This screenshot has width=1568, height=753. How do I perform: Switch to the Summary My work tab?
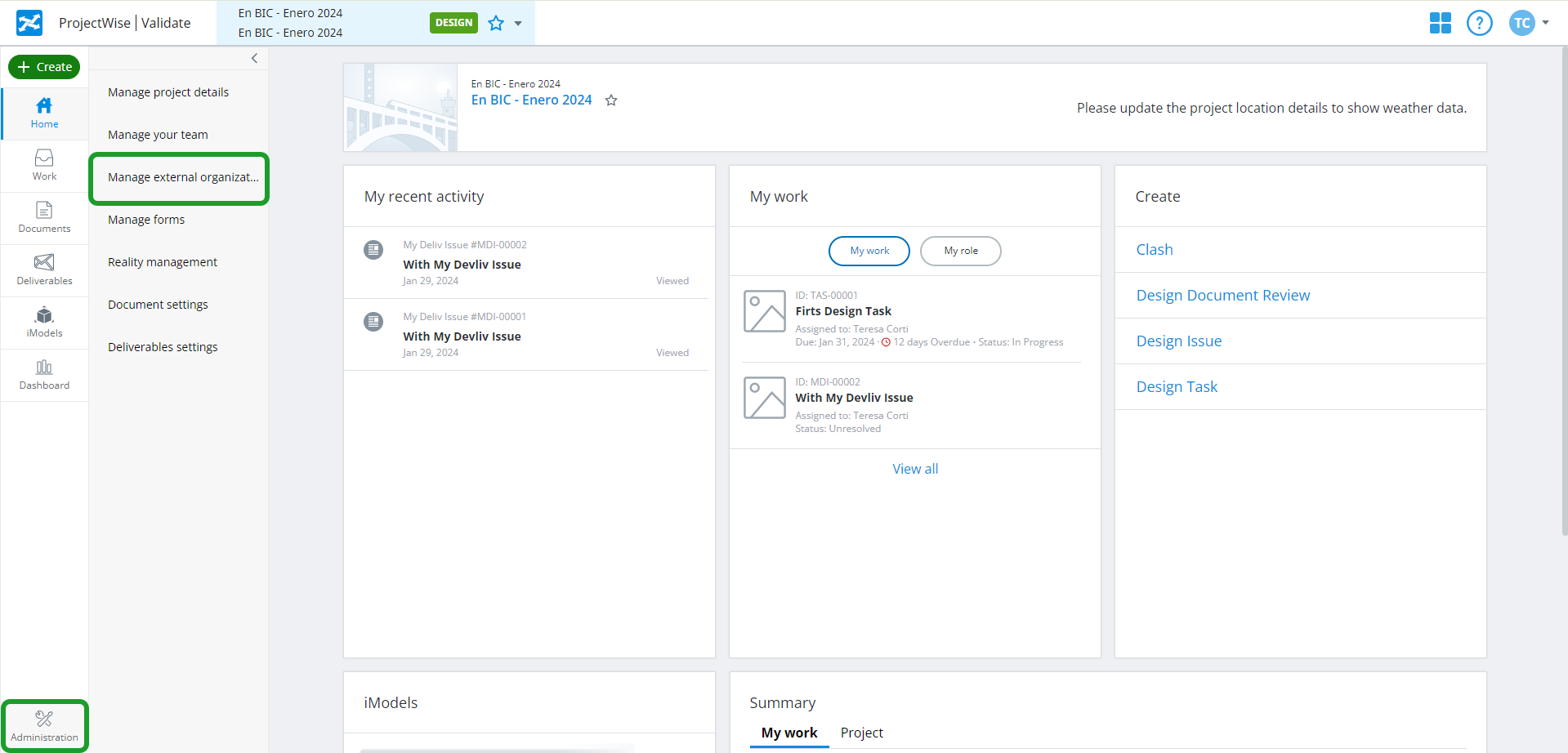point(789,733)
